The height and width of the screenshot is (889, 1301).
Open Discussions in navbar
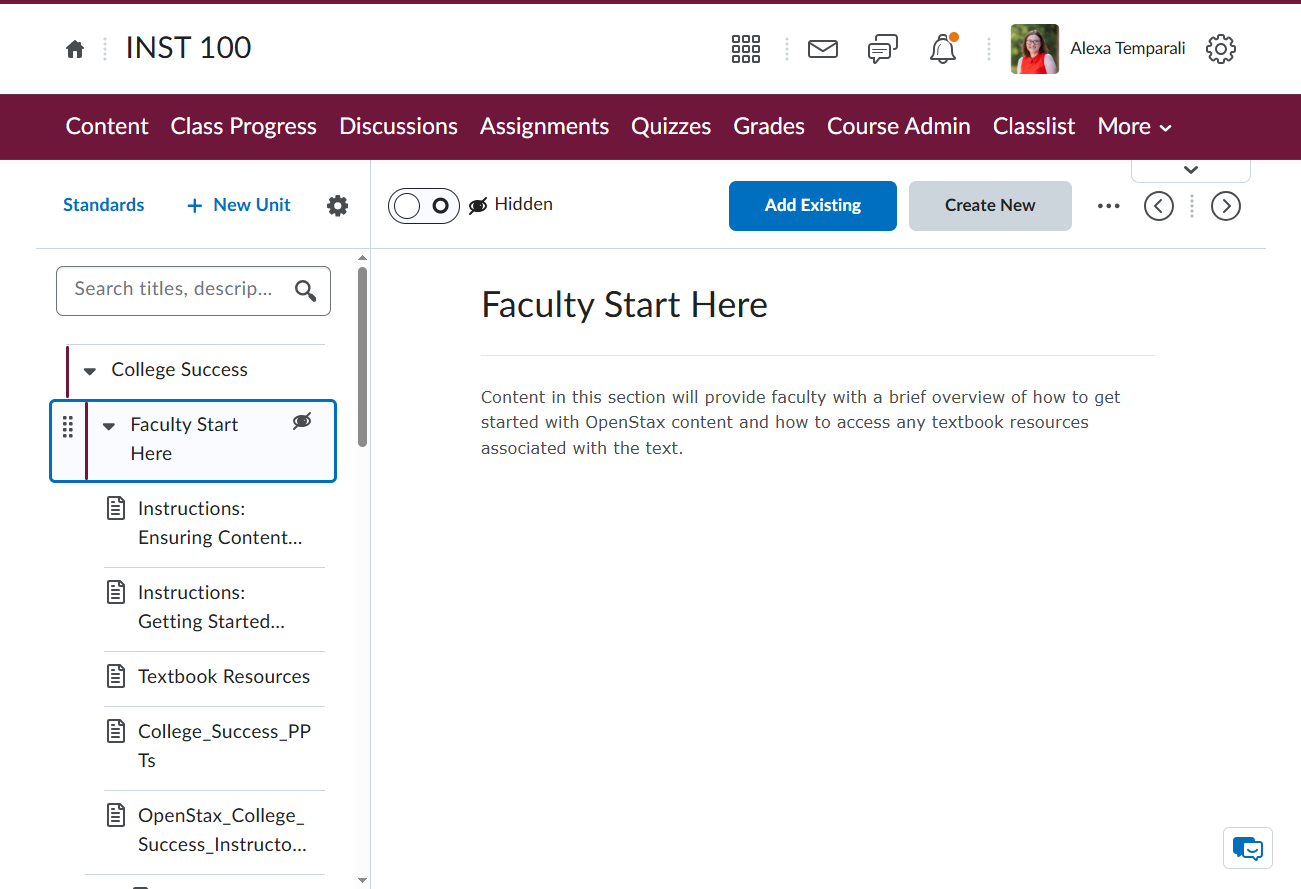click(x=398, y=127)
